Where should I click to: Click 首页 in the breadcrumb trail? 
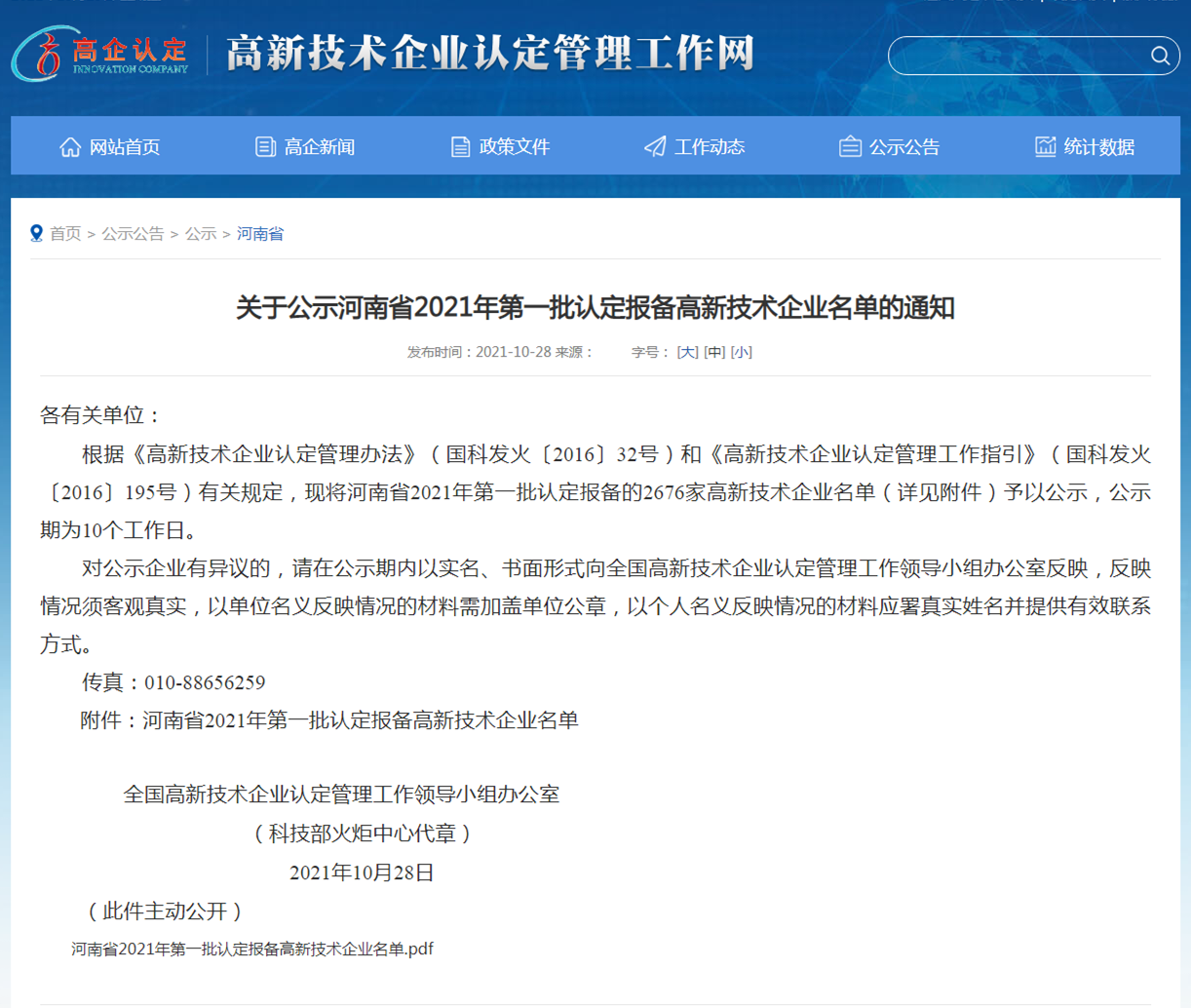pyautogui.click(x=65, y=234)
